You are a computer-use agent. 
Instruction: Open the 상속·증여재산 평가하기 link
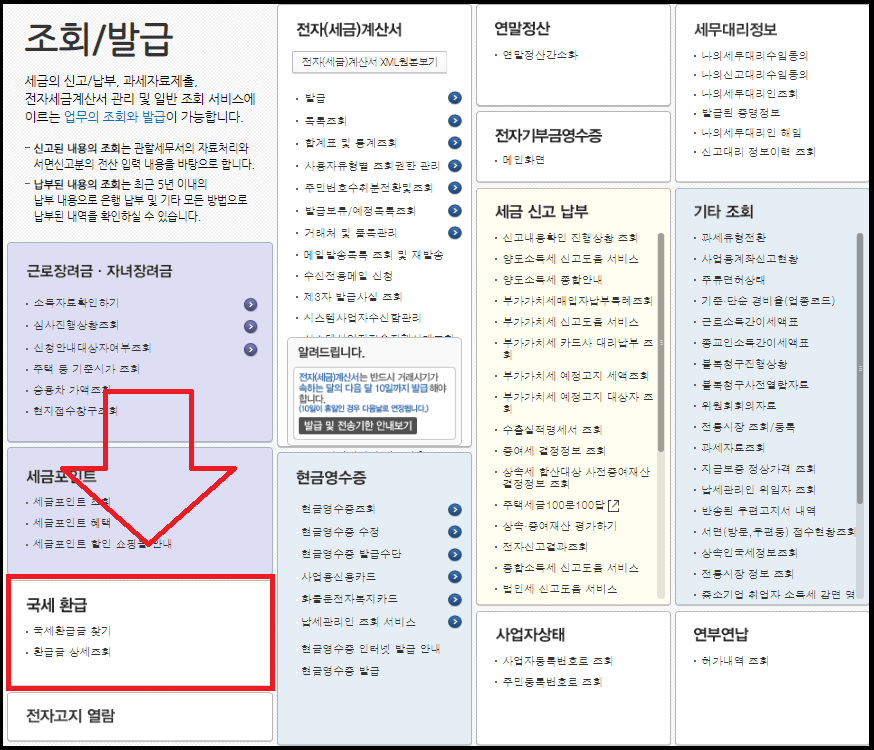click(x=560, y=526)
